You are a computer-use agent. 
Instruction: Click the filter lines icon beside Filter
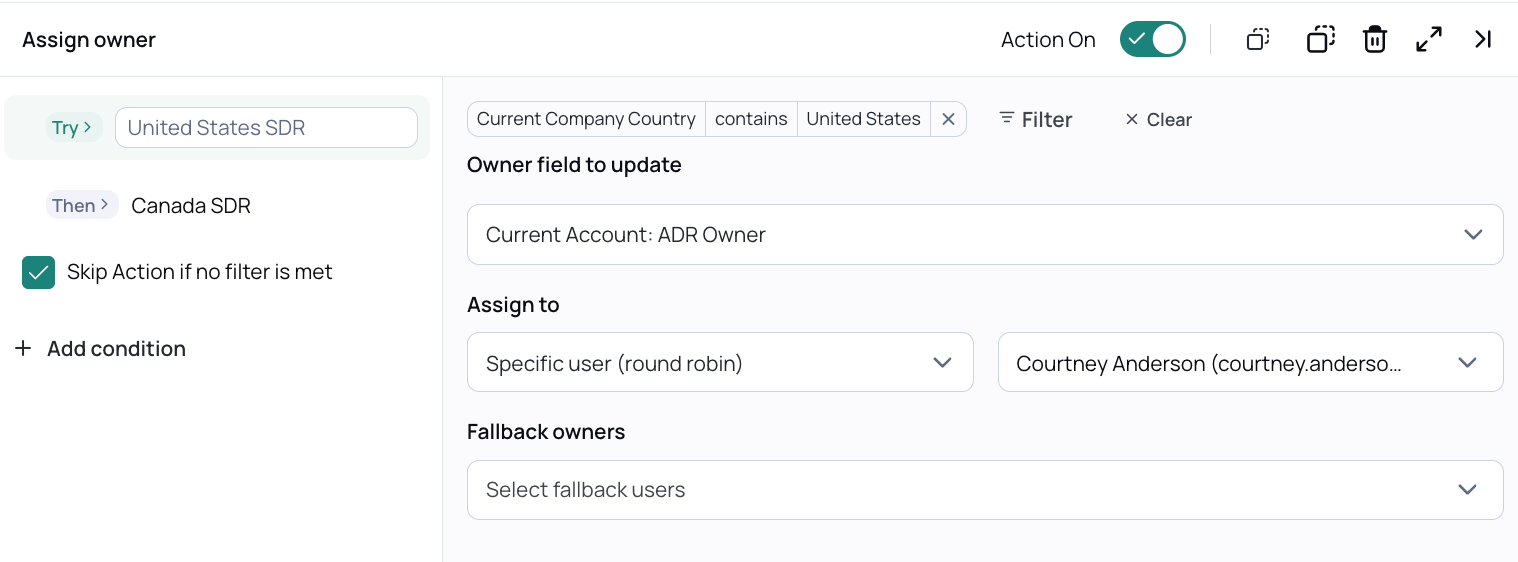click(x=1007, y=118)
